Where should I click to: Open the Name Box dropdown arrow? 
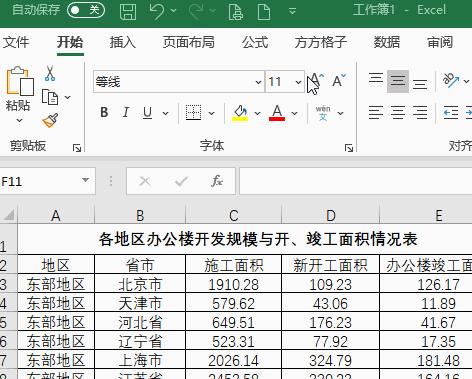click(86, 180)
